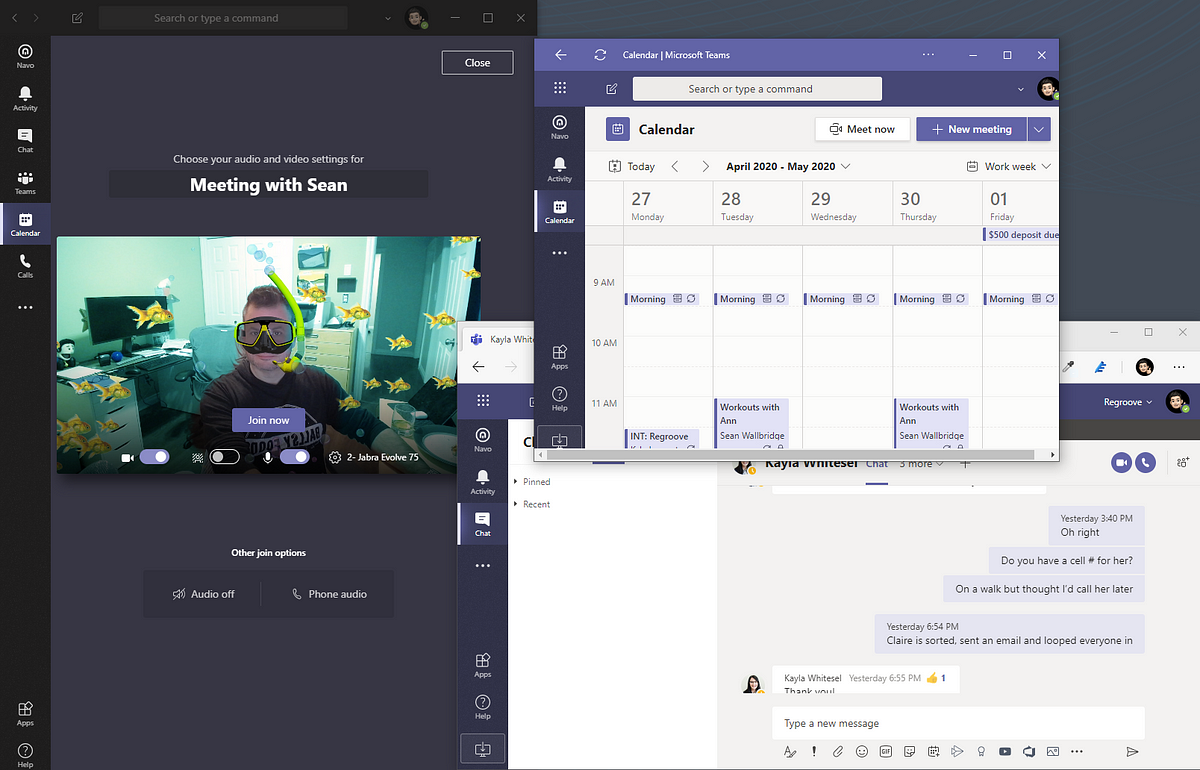Start audio call with Kayla Whitesel
The image size is (1200, 770).
[1146, 462]
